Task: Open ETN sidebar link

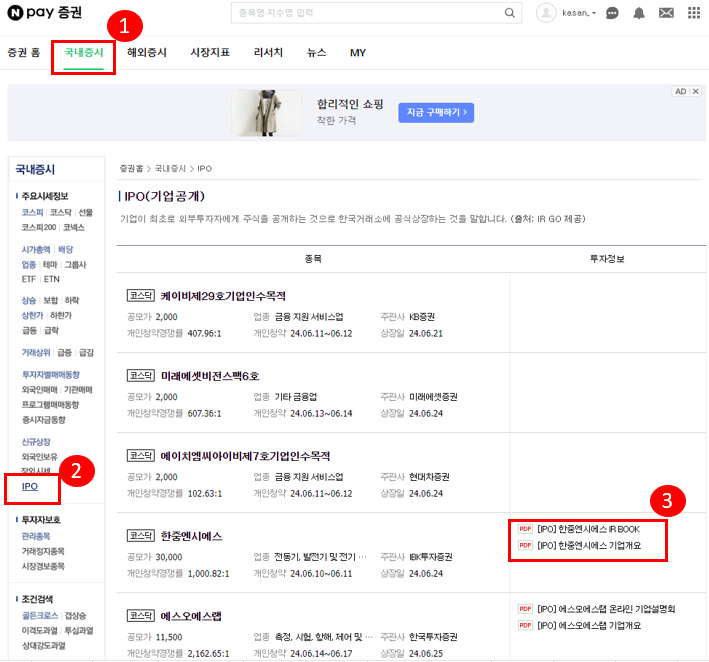Action: pyautogui.click(x=52, y=279)
